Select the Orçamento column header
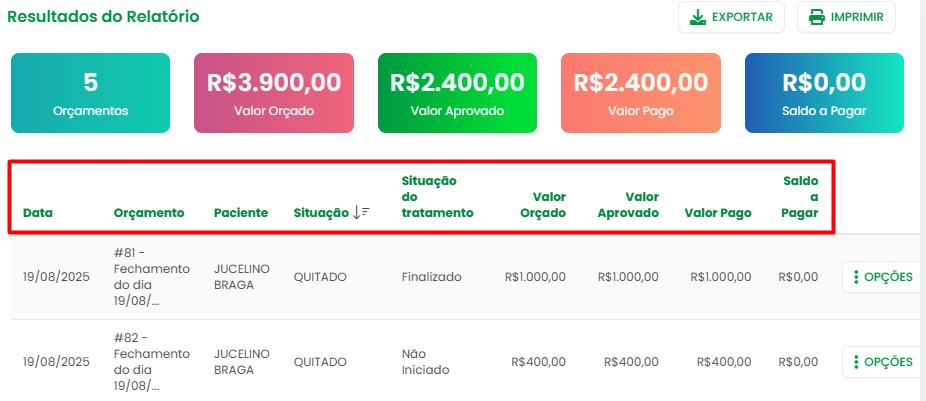The height and width of the screenshot is (401, 926). pos(149,212)
